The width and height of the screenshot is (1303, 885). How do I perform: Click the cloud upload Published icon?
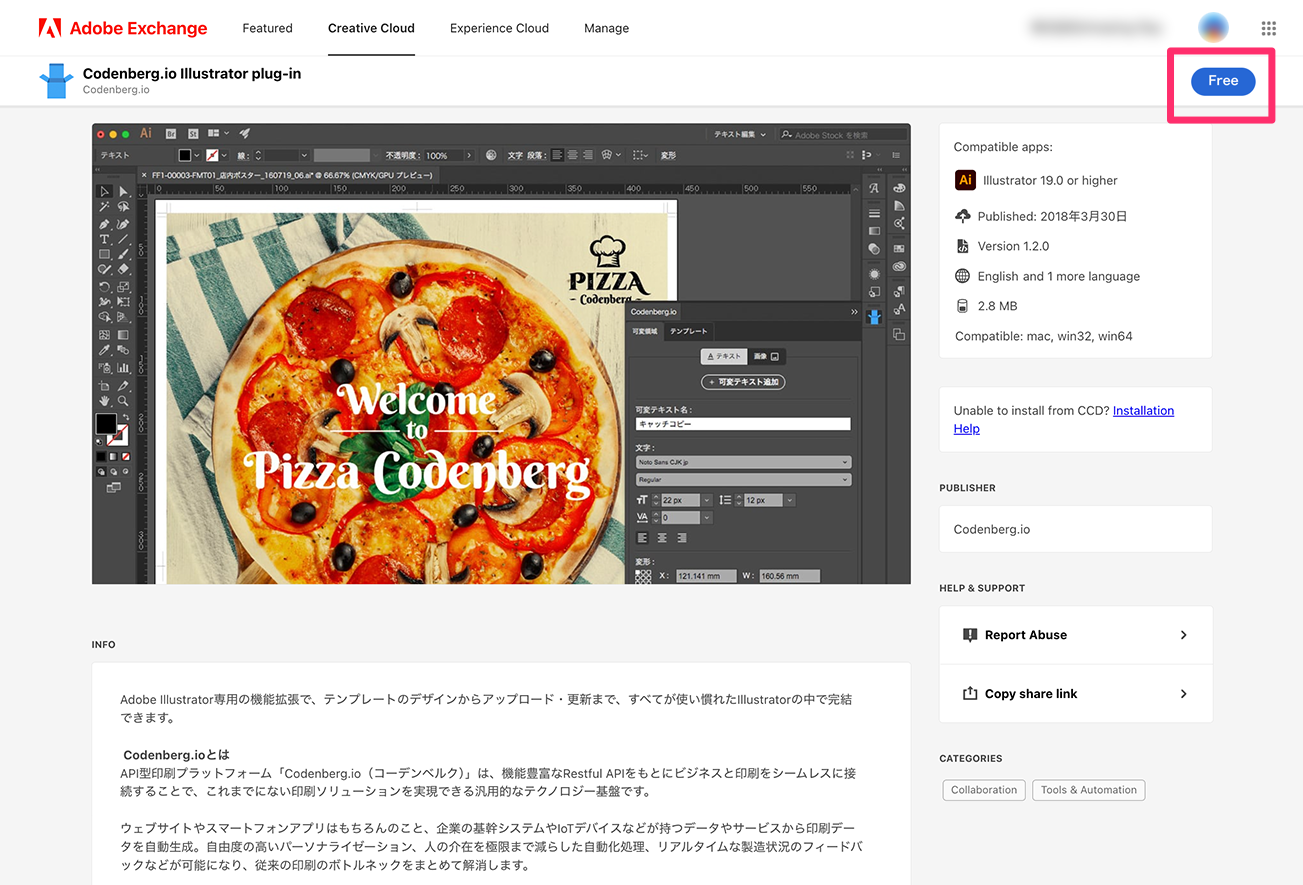point(963,216)
